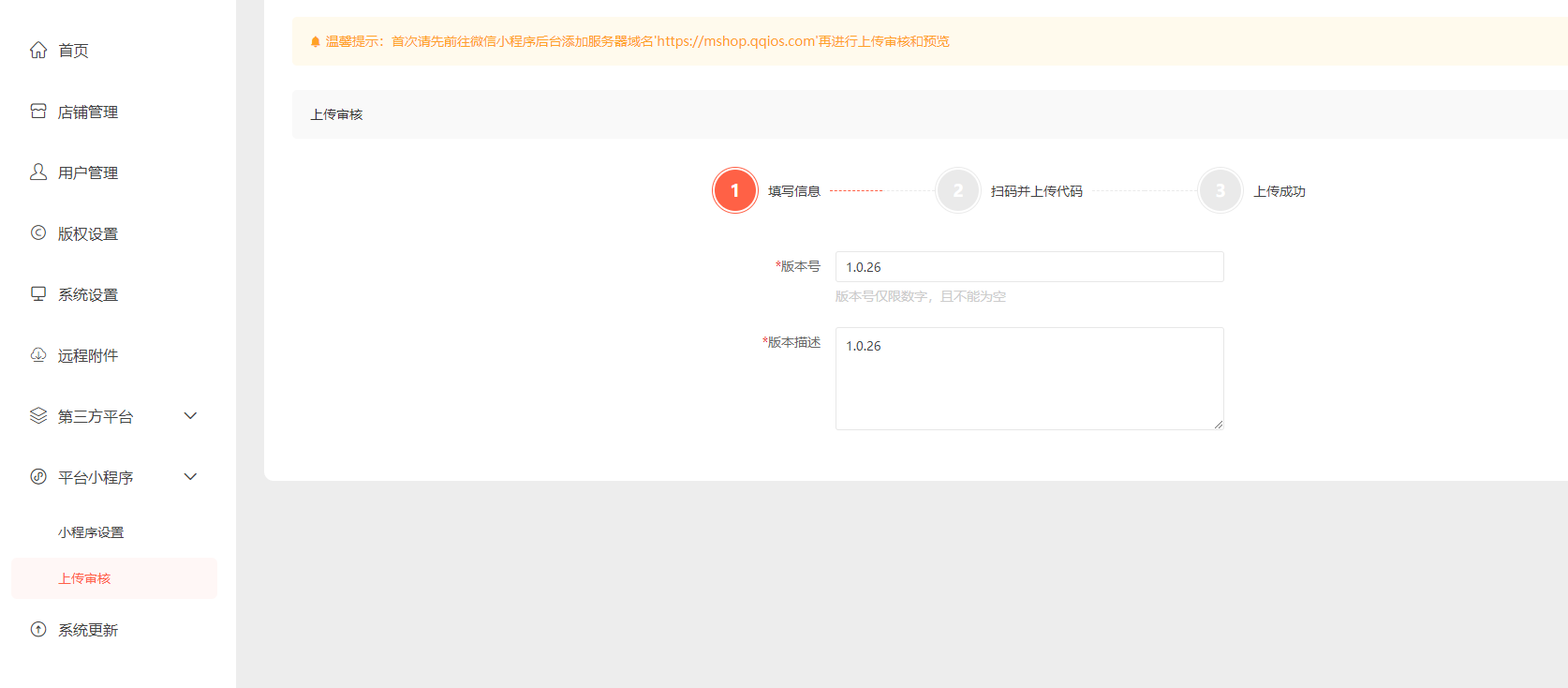Click the 上传成功 step label
Viewport: 1568px width, 688px height.
pos(1280,191)
